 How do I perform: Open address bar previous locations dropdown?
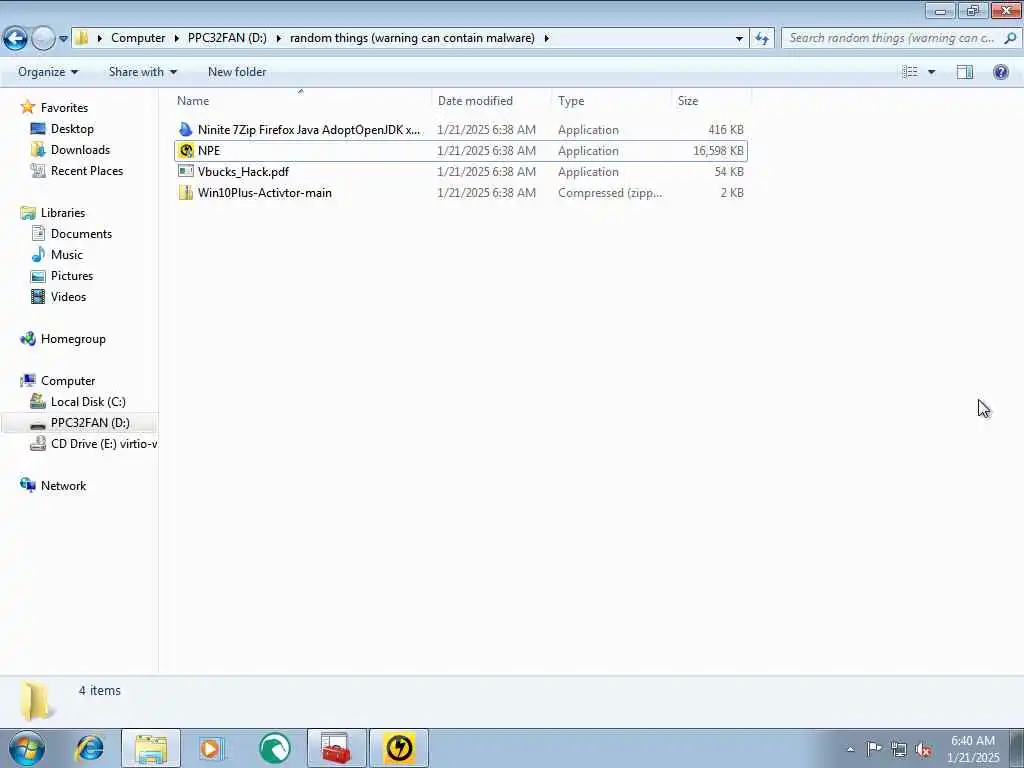(739, 39)
